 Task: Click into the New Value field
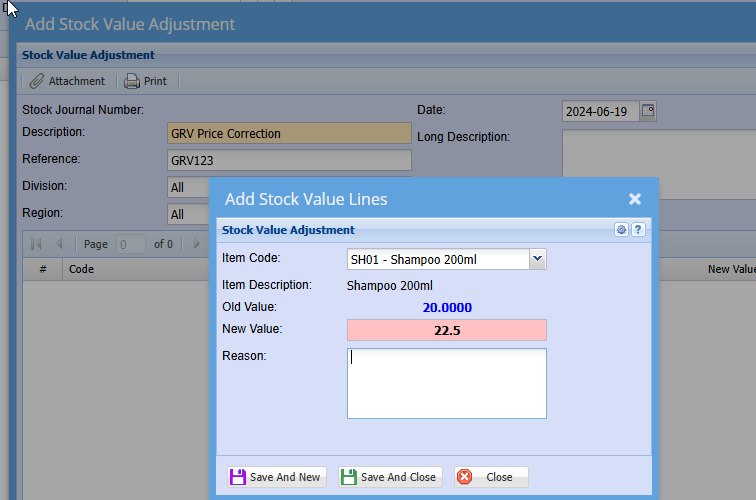pyautogui.click(x=446, y=330)
